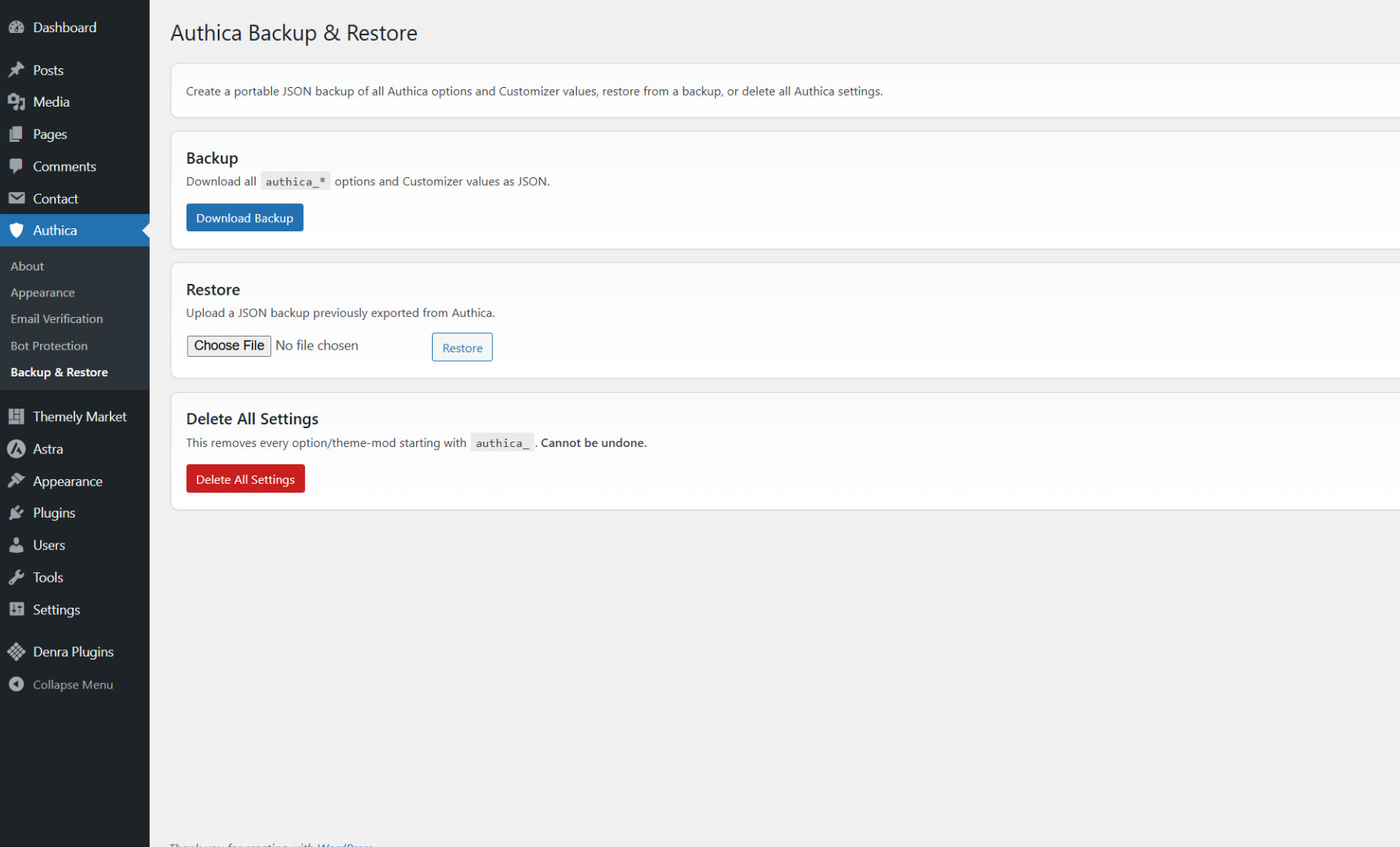Image resolution: width=1400 pixels, height=847 pixels.
Task: Click the Denra Plugins diamond icon
Action: tap(16, 652)
